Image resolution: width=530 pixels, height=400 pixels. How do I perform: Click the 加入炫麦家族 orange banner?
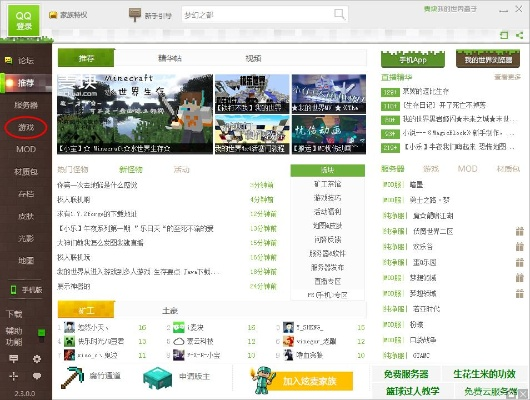(302, 381)
